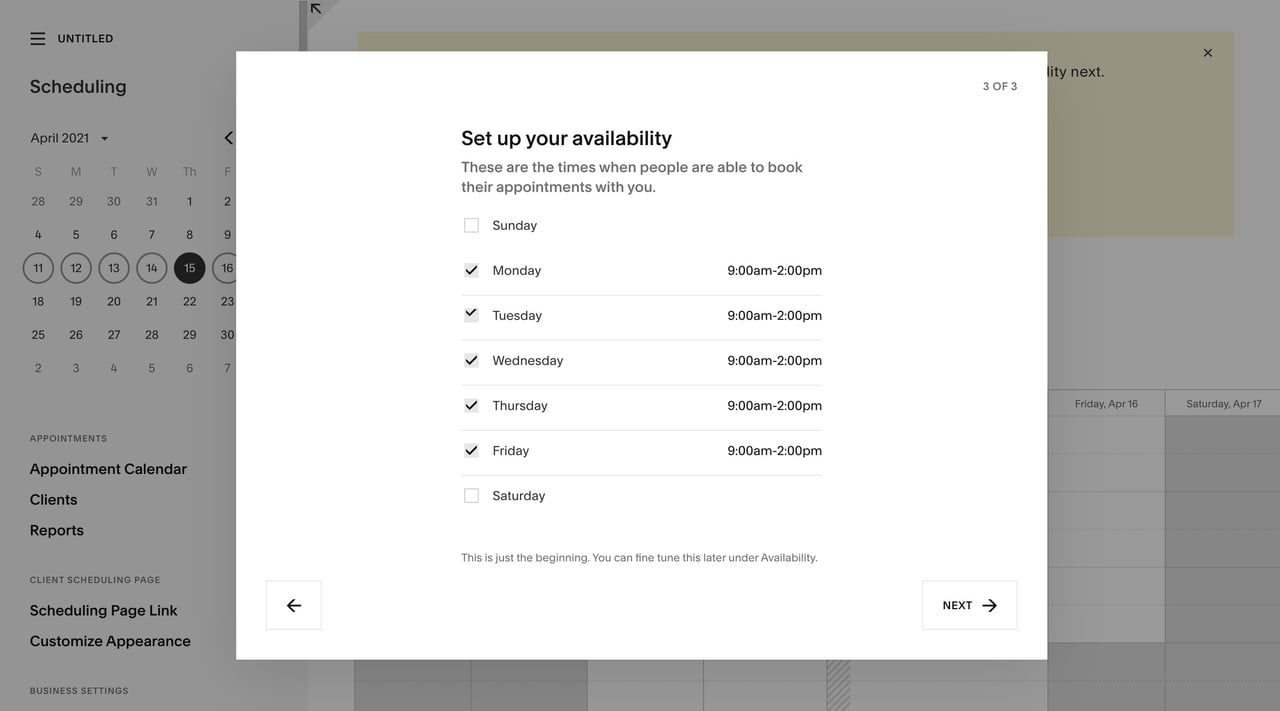Viewport: 1280px width, 711px height.
Task: Collapse the mini calendar with the left chevron
Action: tap(228, 138)
